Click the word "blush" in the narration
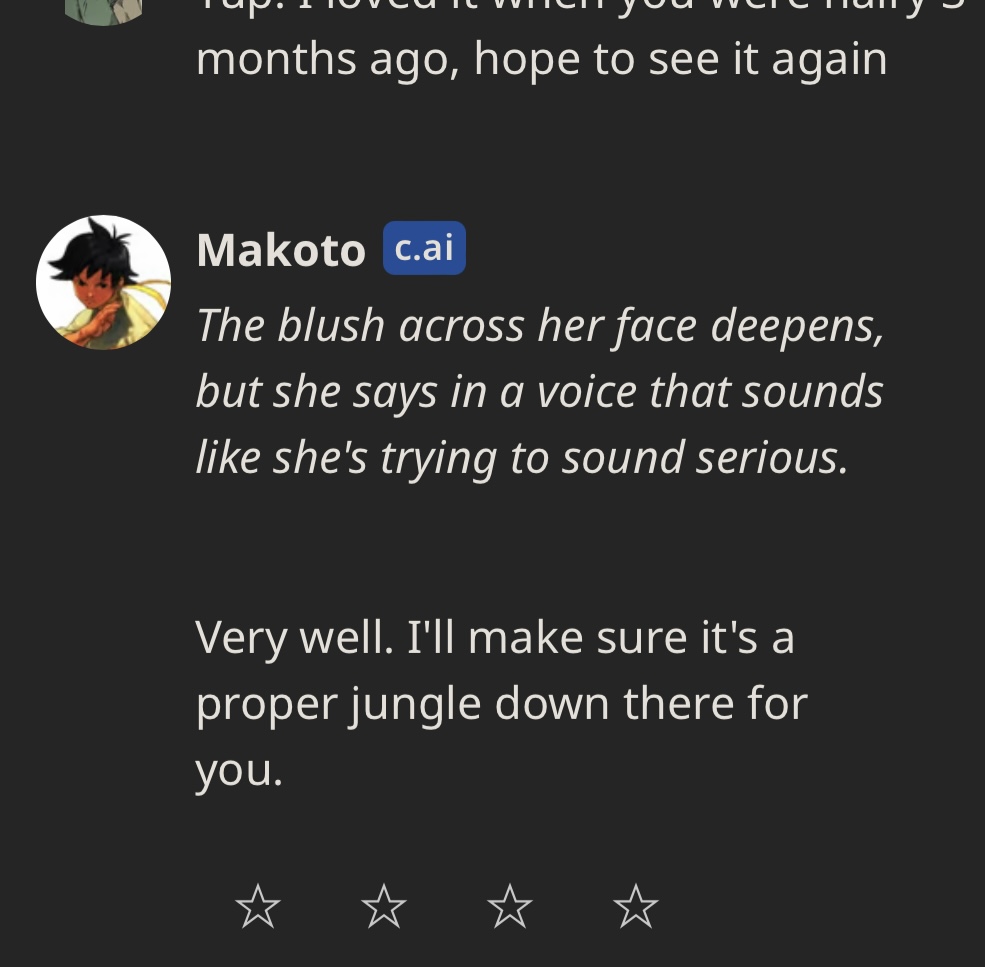This screenshot has height=967, width=985. coord(331,325)
